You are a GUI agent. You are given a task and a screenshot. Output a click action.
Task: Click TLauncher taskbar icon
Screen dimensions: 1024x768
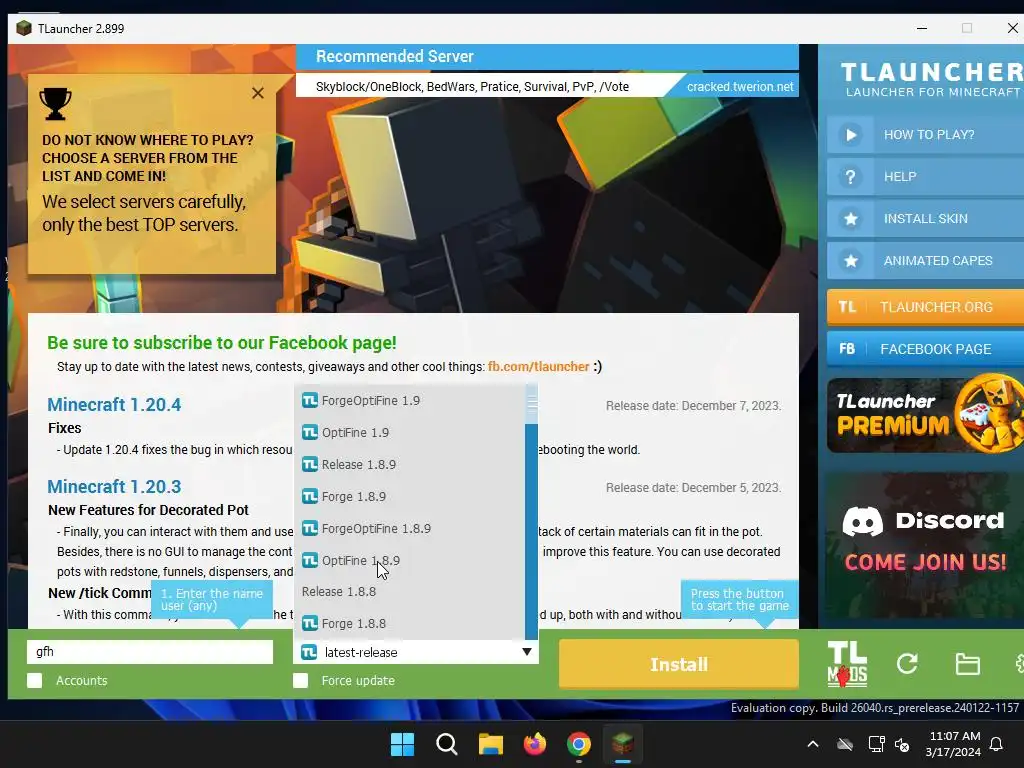(x=622, y=743)
